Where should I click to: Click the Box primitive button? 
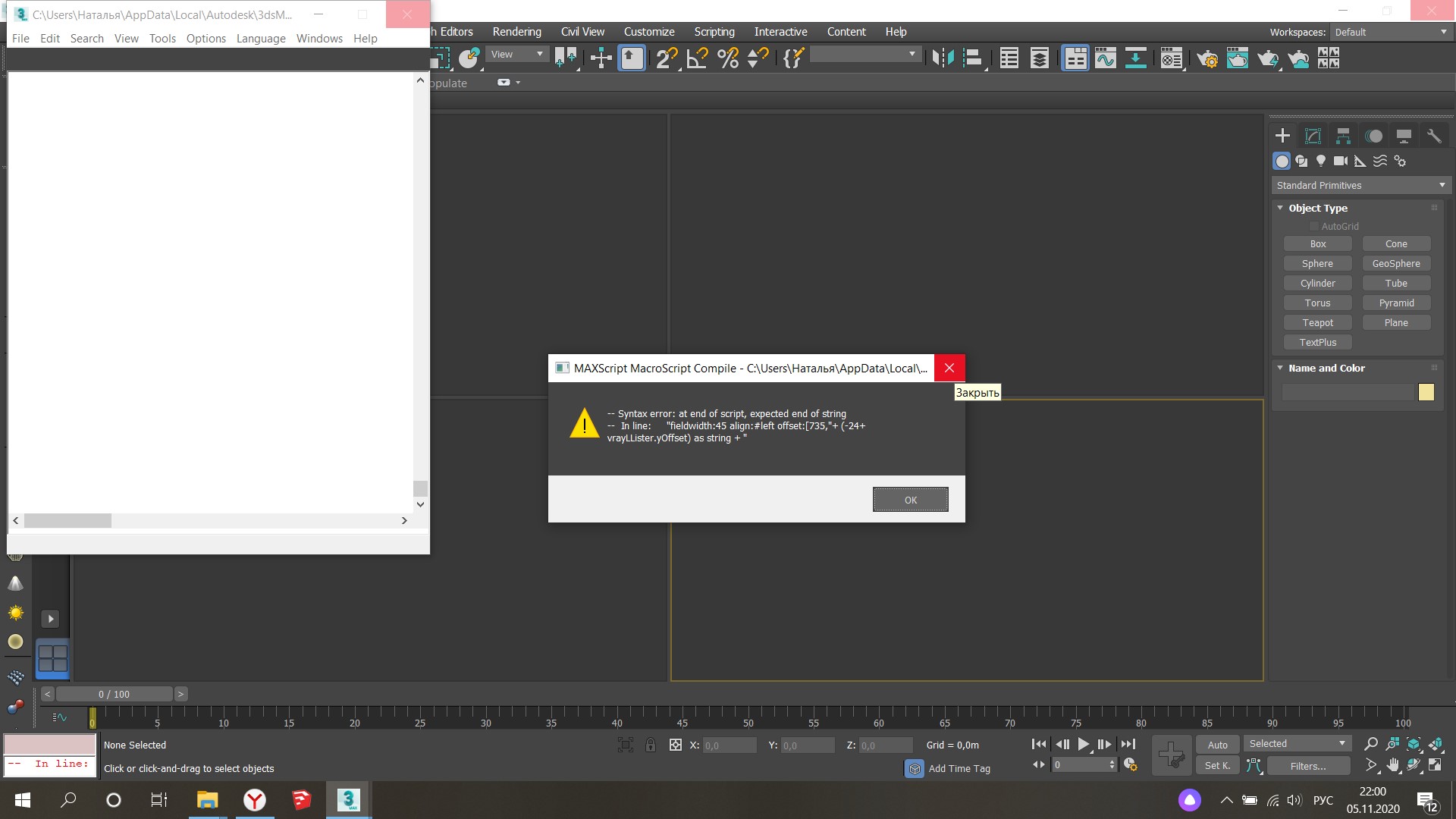[1318, 244]
